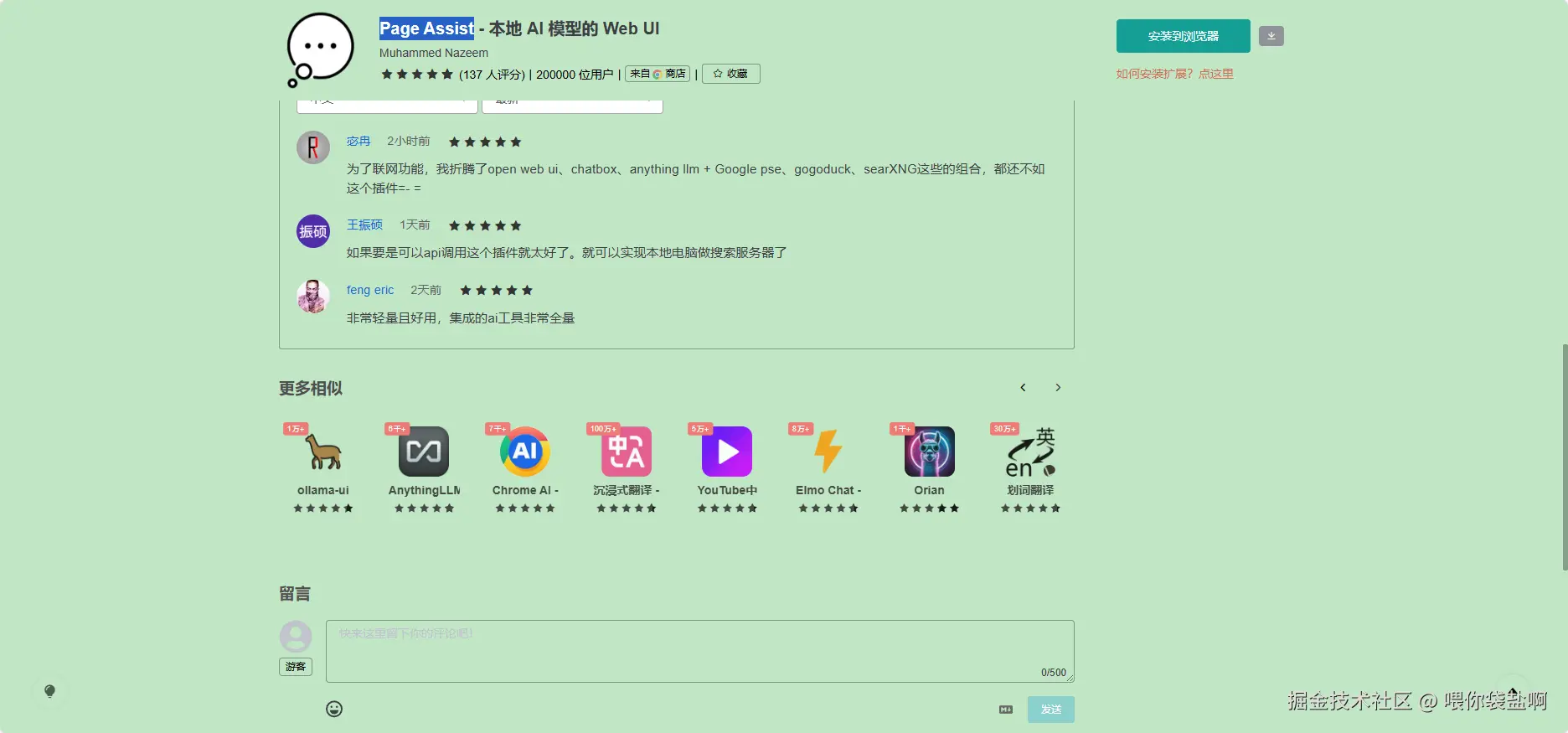Open Muhammed Nazeem author link
This screenshot has height=733, width=1568.
[x=433, y=53]
